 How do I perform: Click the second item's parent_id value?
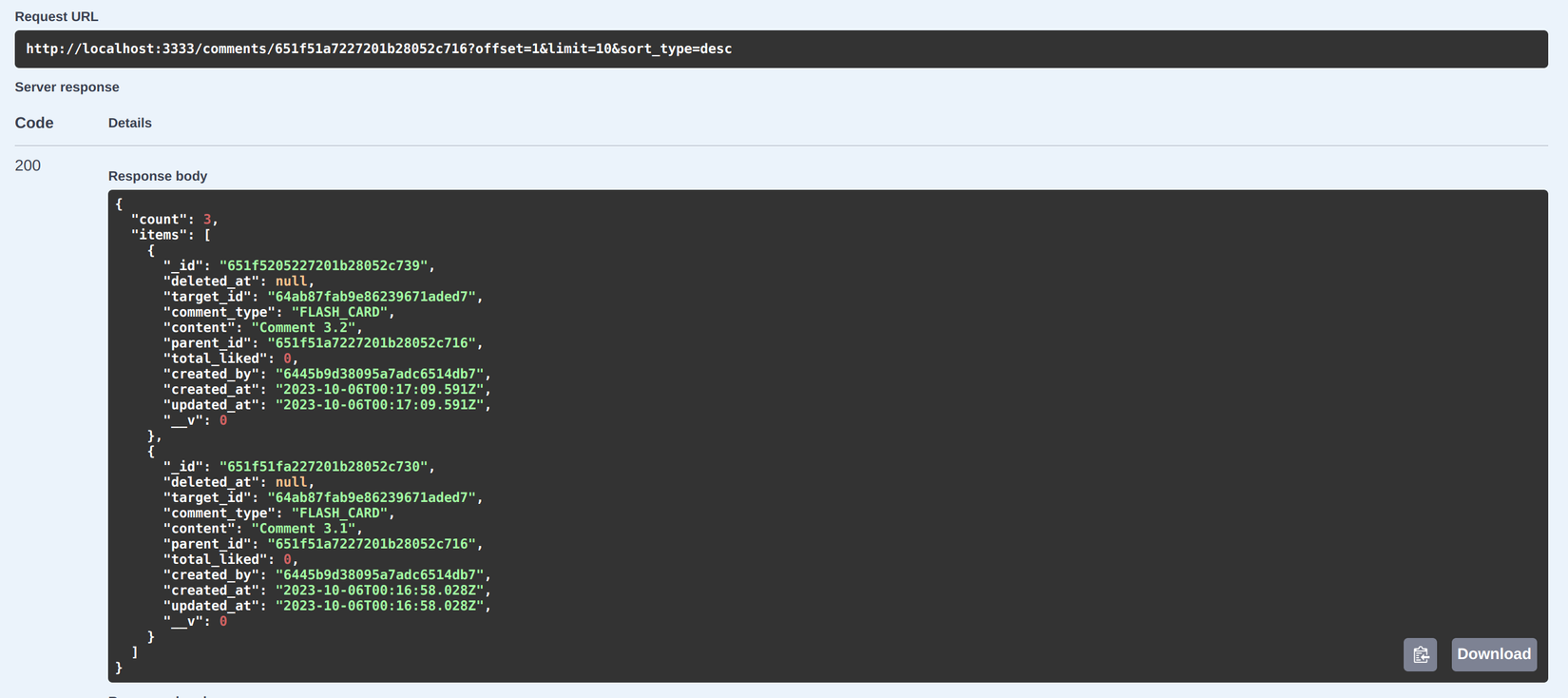coord(372,544)
